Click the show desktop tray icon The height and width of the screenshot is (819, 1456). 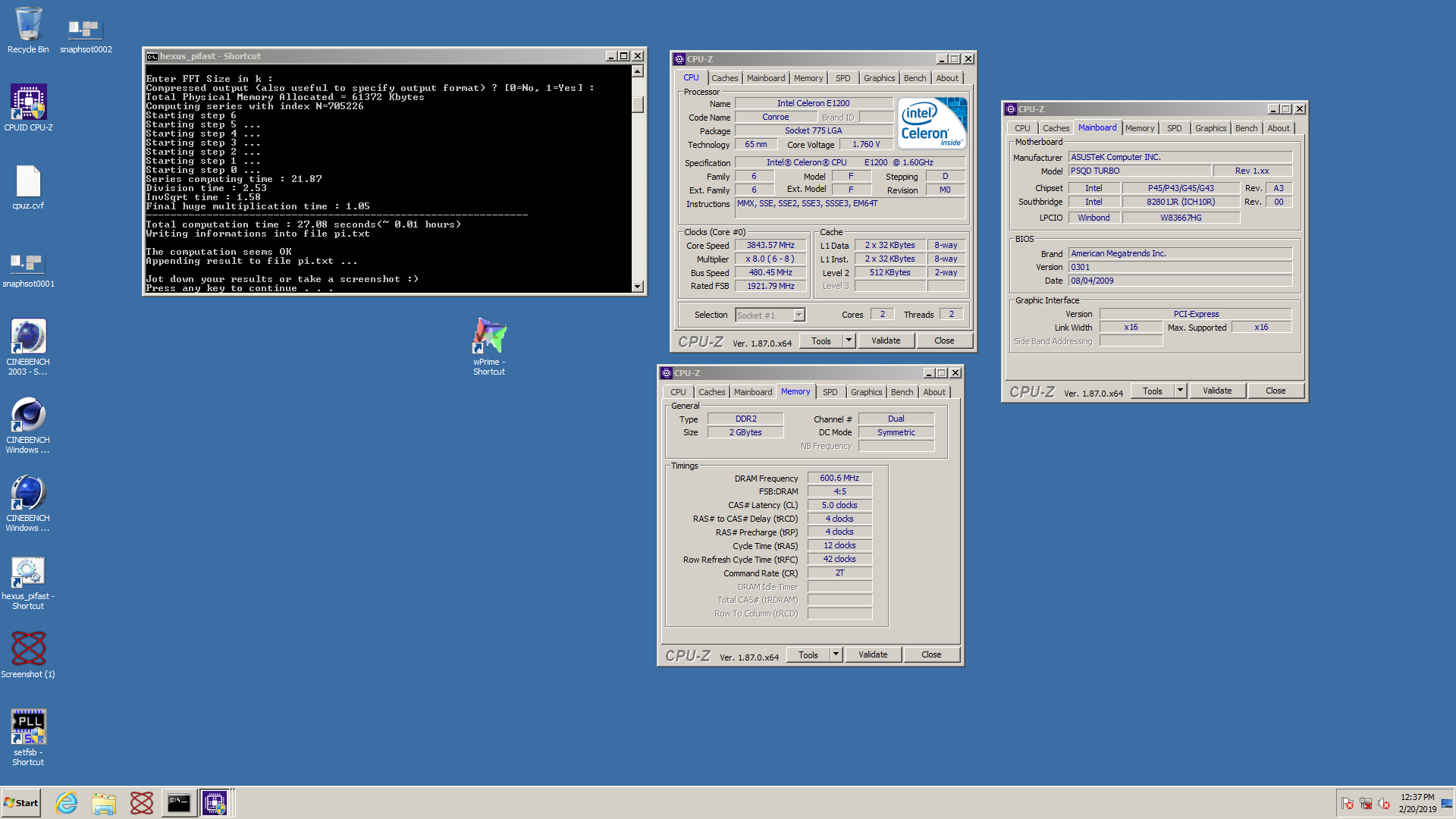click(1447, 803)
